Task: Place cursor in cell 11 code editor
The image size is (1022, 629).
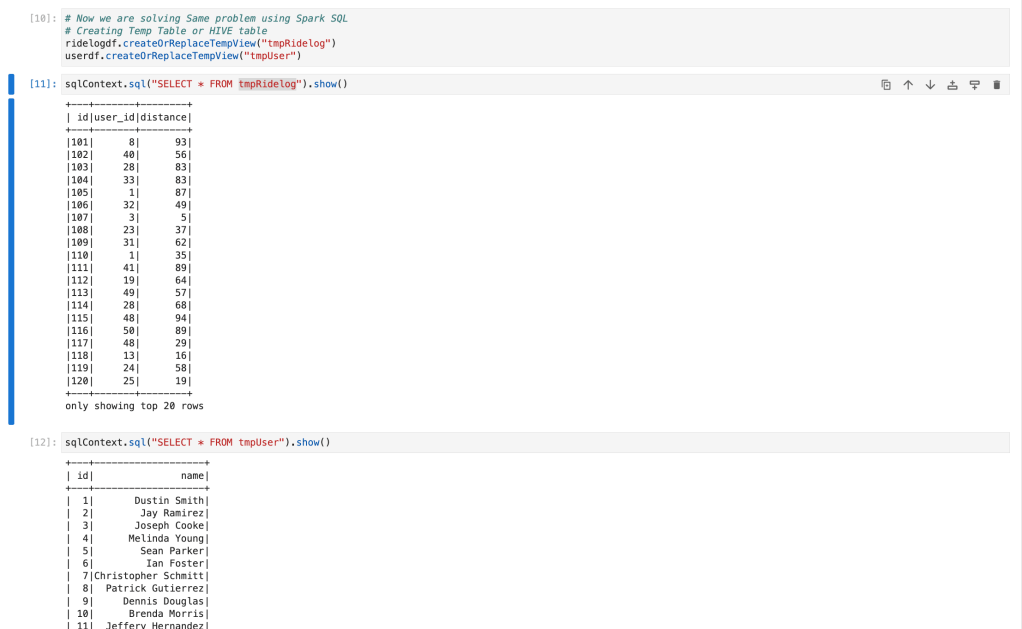Action: point(600,84)
